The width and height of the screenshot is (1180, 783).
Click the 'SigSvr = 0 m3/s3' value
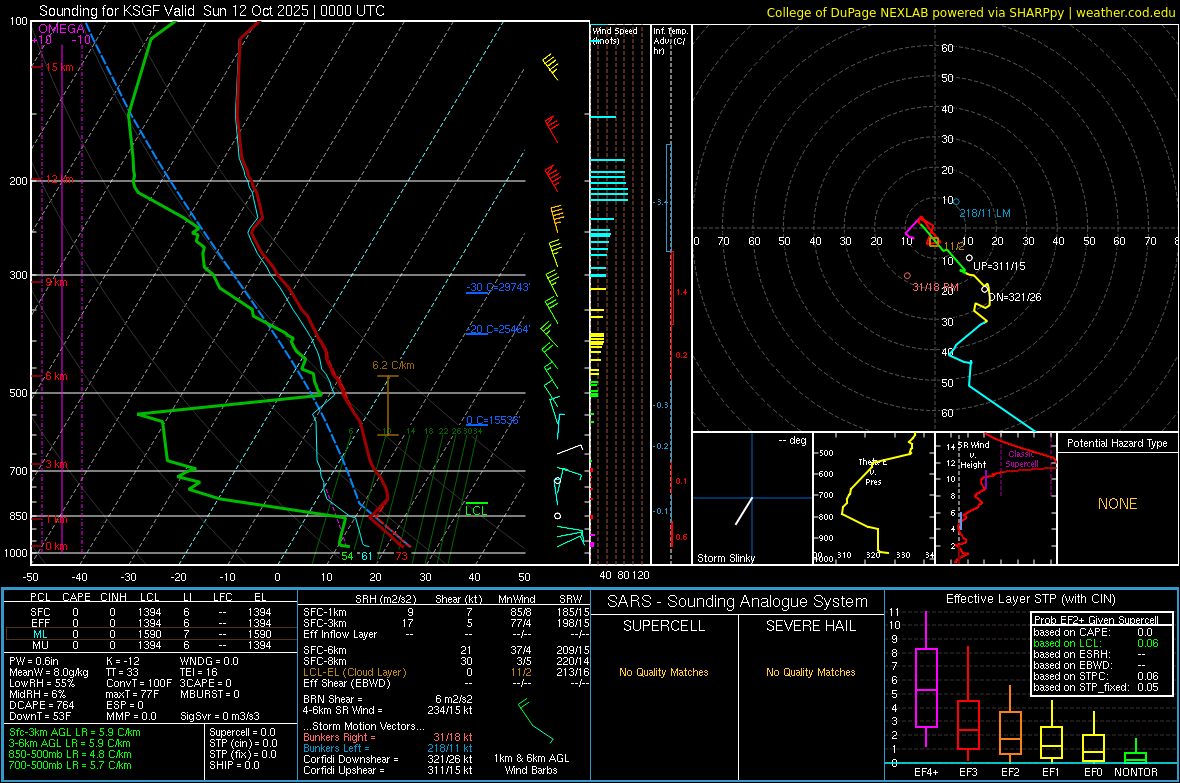pos(220,716)
